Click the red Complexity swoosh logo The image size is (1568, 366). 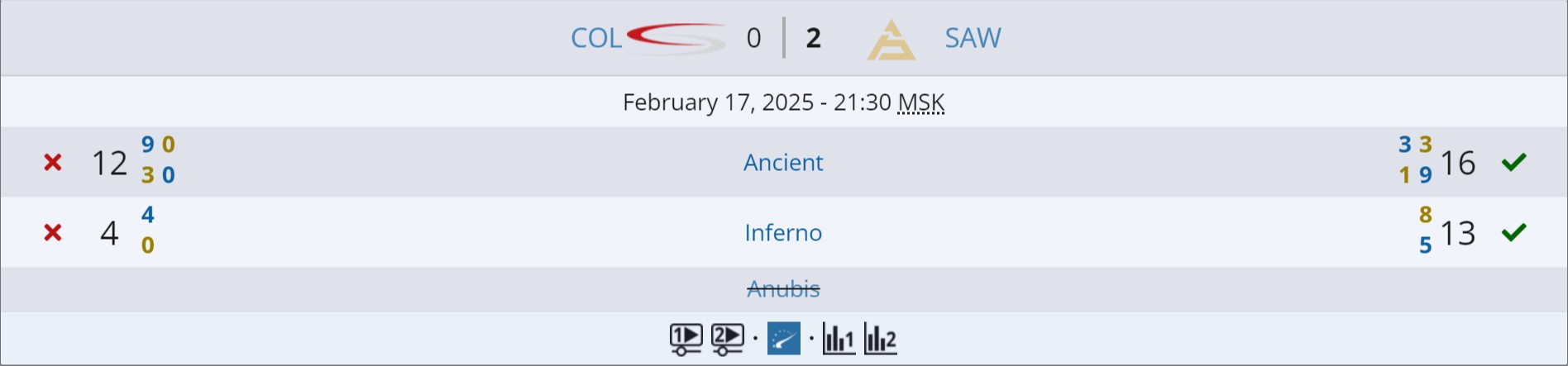click(676, 38)
